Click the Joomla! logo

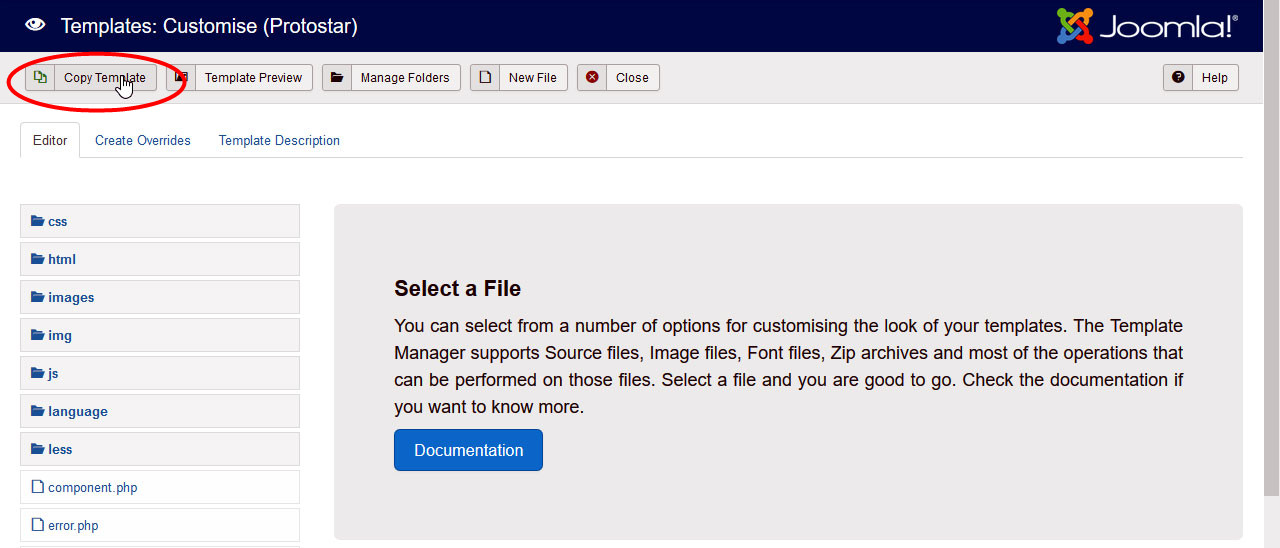(x=1147, y=26)
